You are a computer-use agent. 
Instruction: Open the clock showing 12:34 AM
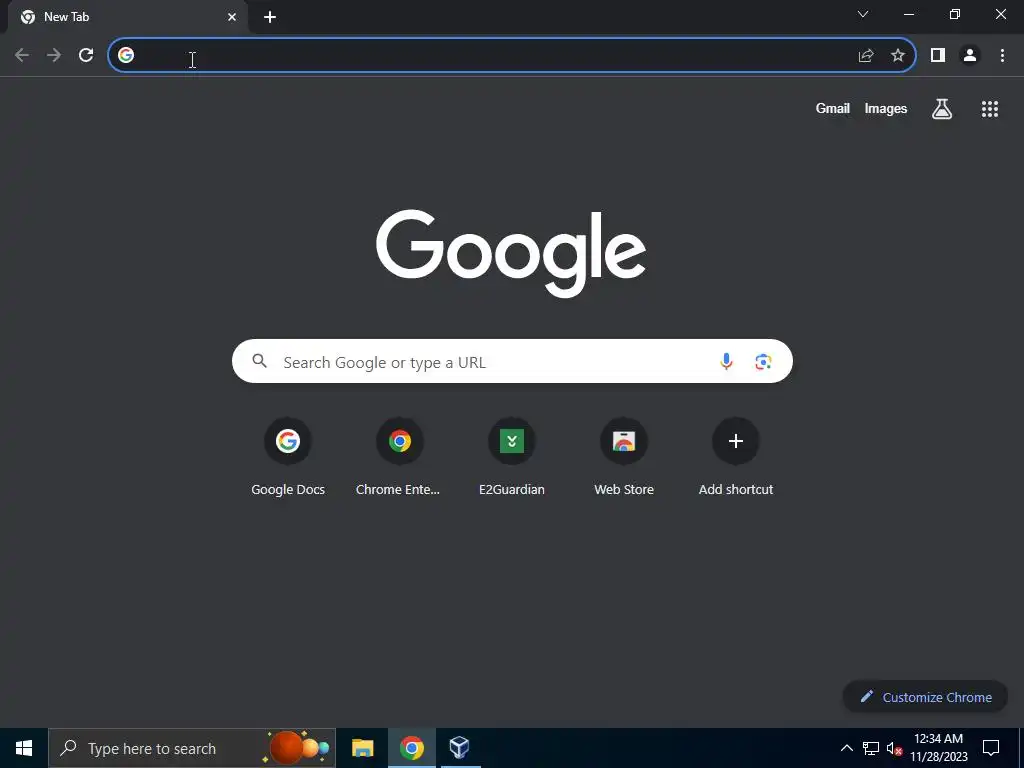(x=939, y=748)
